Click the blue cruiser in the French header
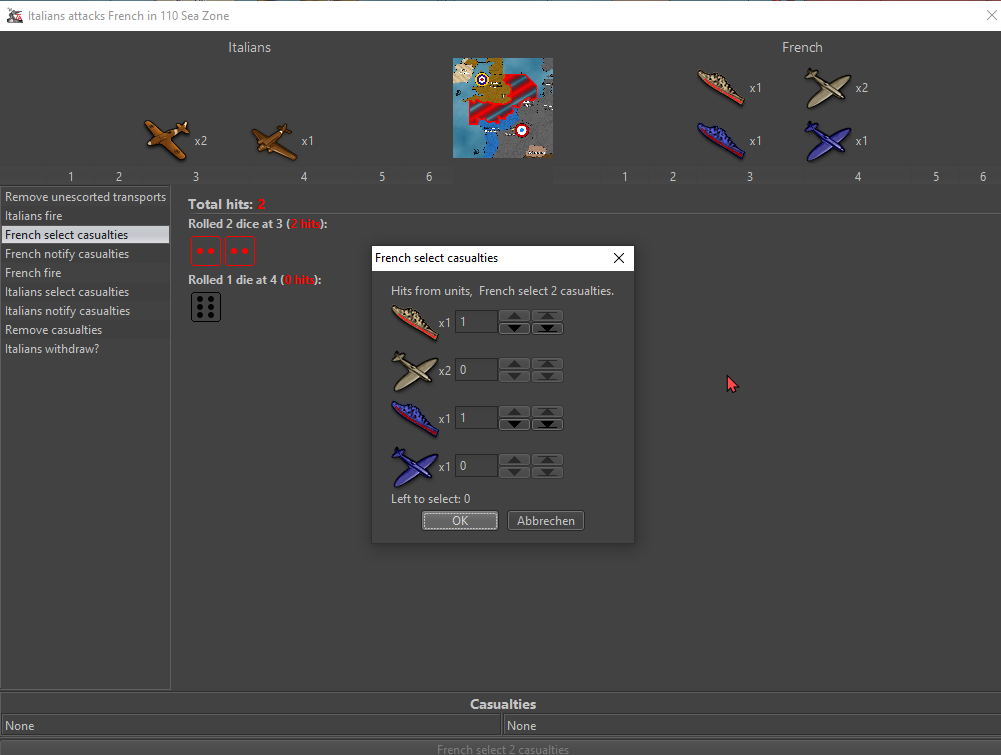1001x755 pixels. coord(721,141)
